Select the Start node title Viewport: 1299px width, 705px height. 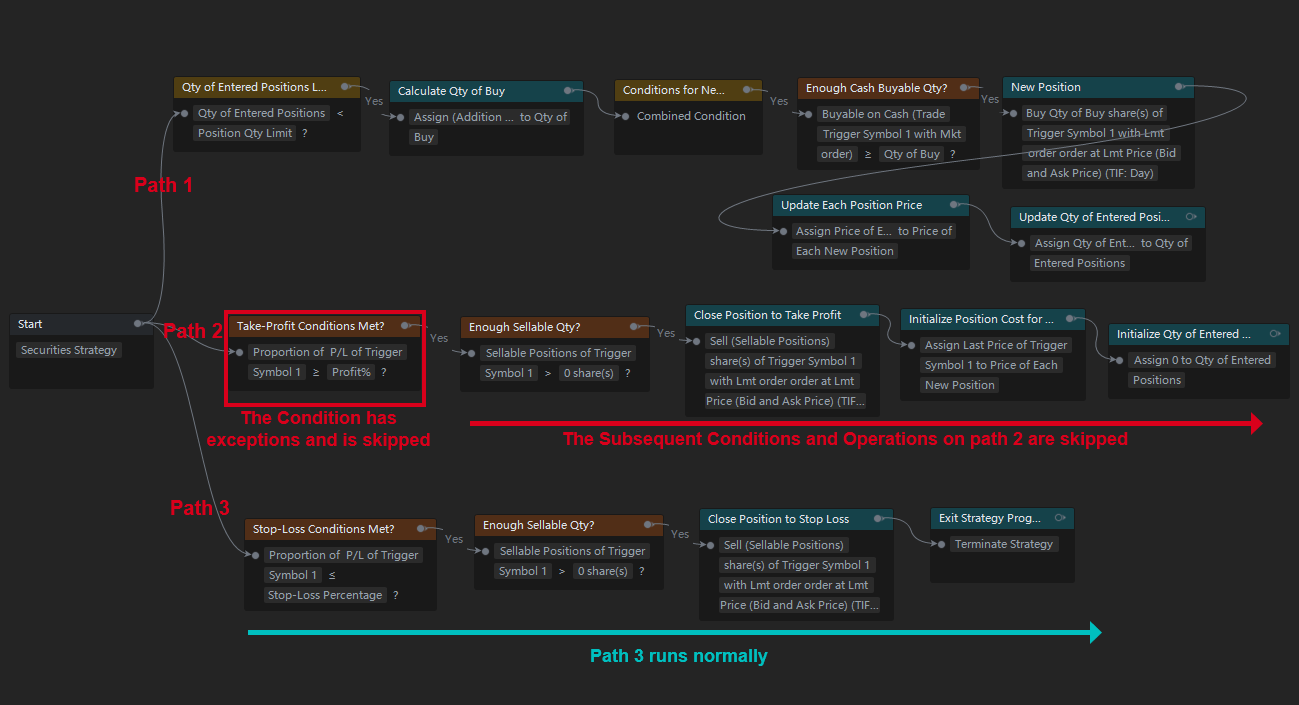[x=30, y=324]
